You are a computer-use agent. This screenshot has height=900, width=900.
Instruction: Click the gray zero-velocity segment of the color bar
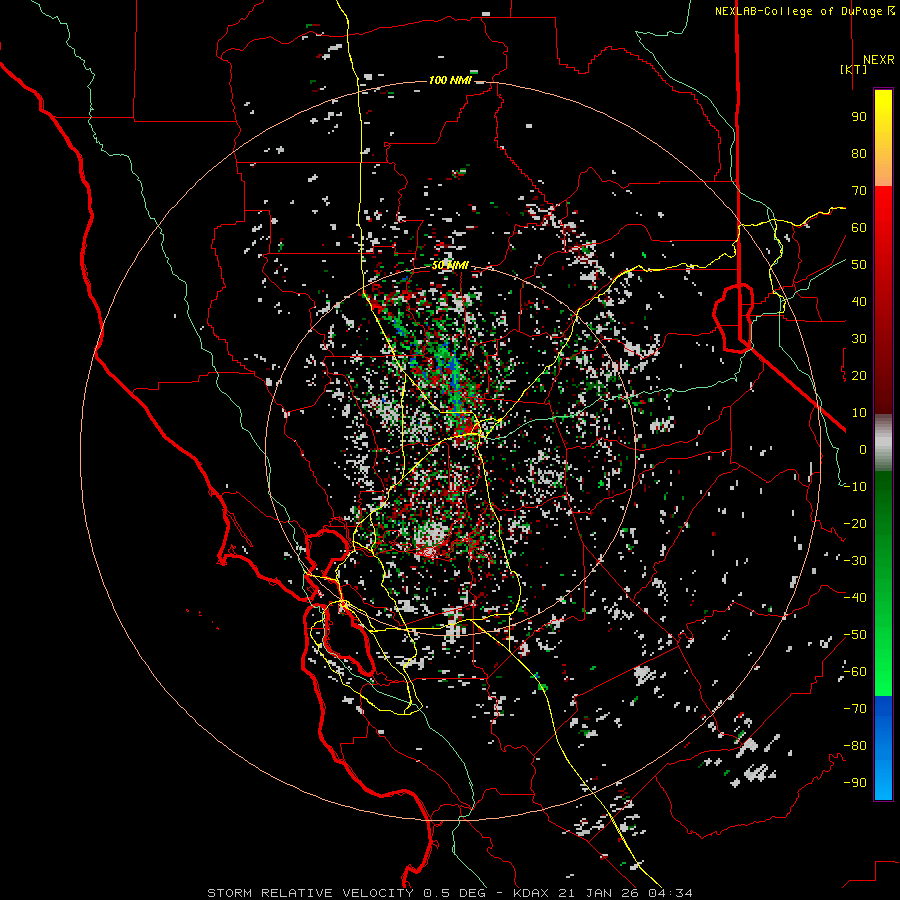[x=883, y=443]
